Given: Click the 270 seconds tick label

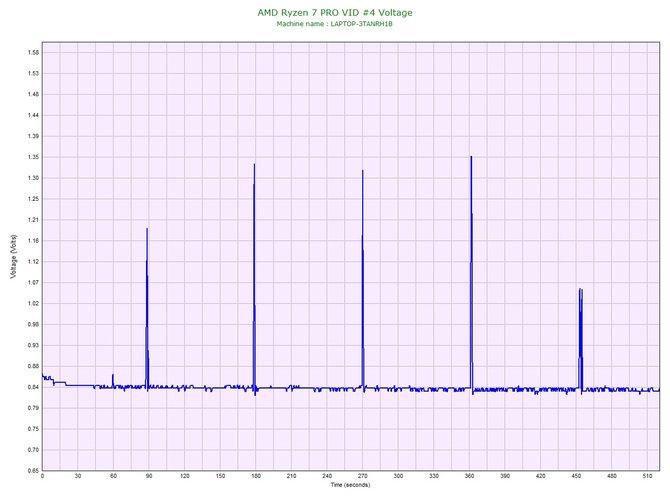Looking at the screenshot, I should click(x=363, y=476).
